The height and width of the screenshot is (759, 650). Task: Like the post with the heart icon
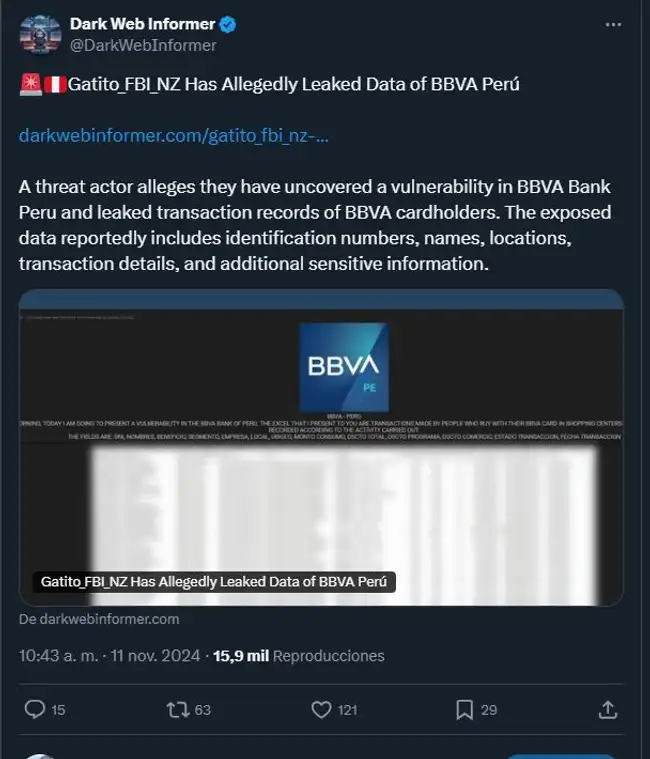click(321, 710)
